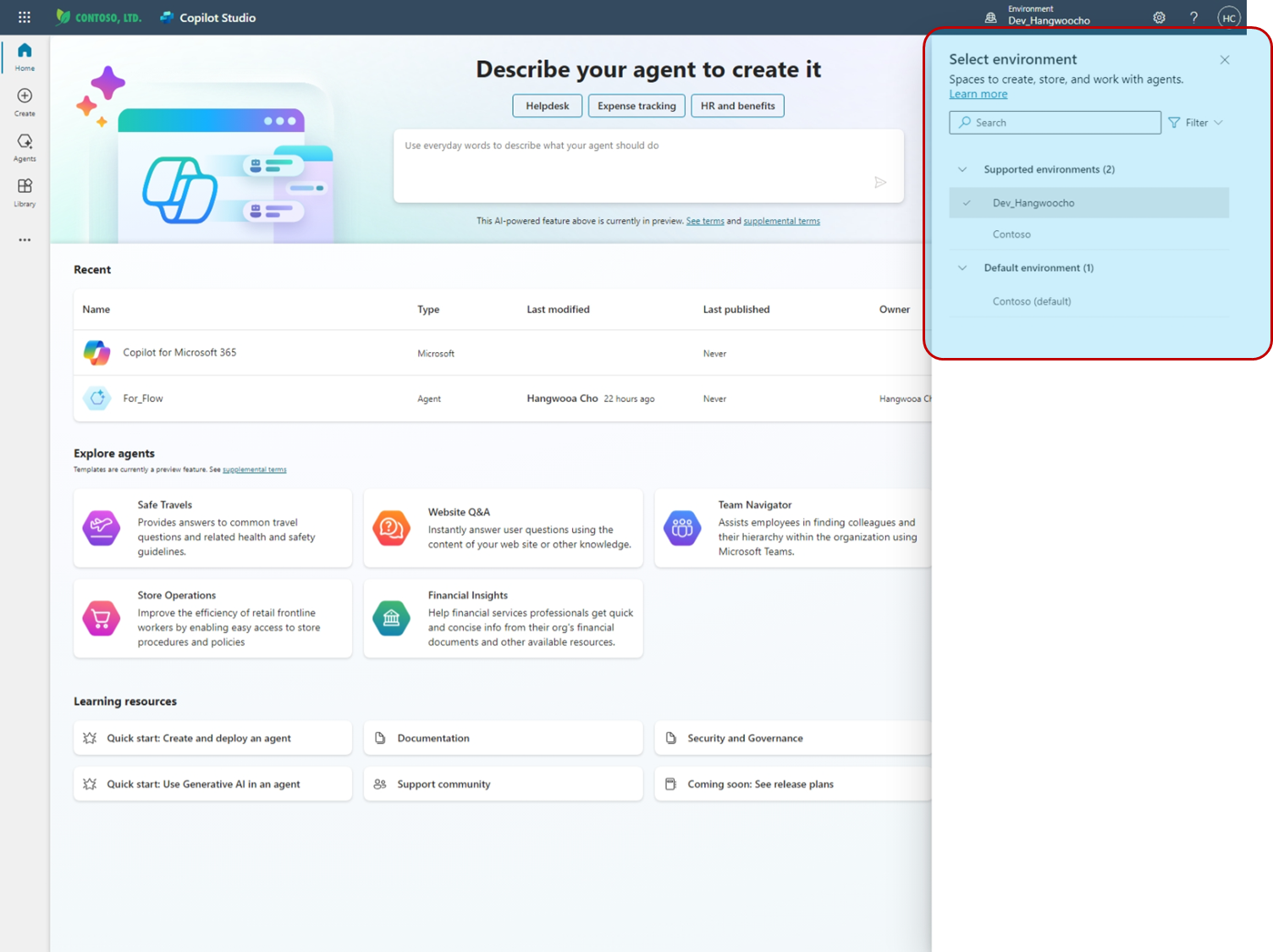Open the See terms link
The height and width of the screenshot is (952, 1273).
pos(705,221)
